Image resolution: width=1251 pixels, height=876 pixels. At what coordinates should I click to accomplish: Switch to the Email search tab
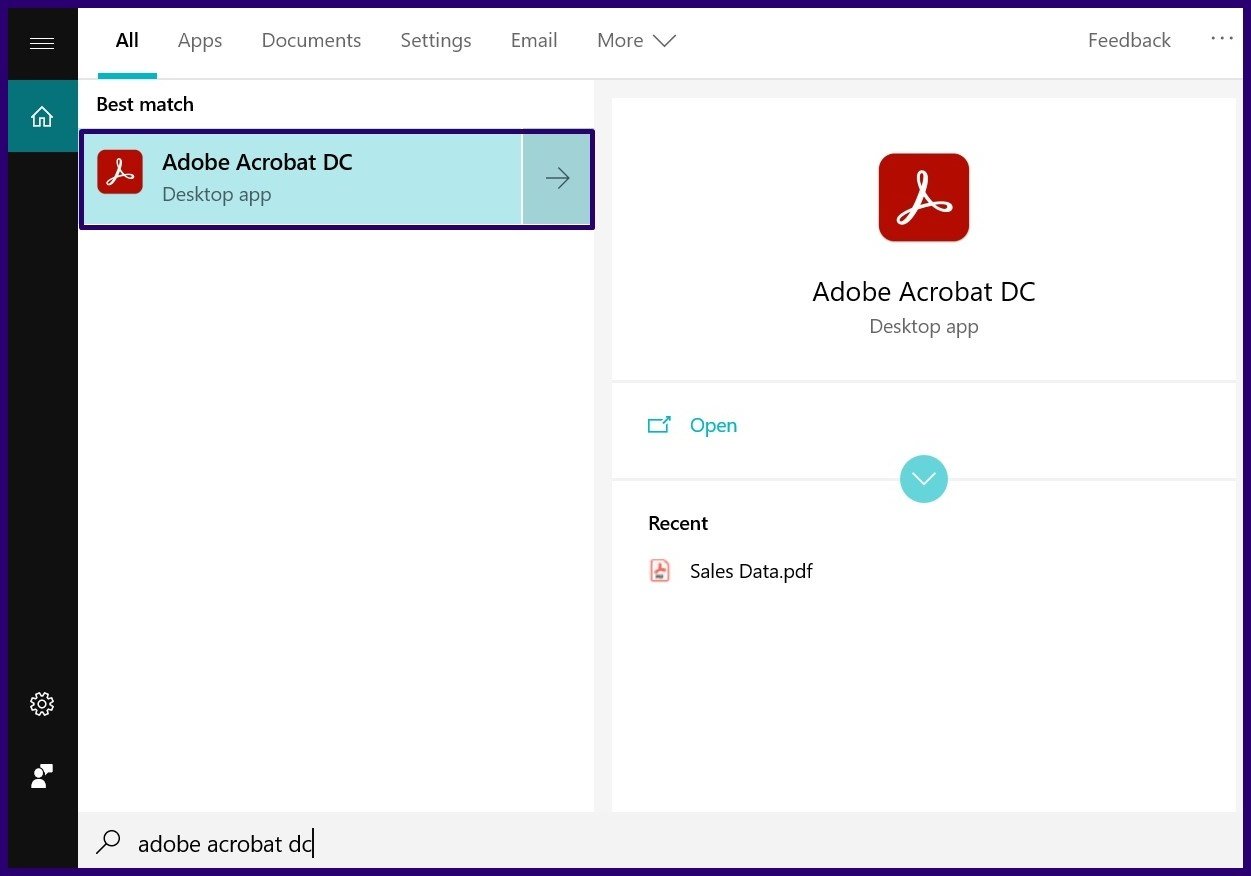click(533, 40)
